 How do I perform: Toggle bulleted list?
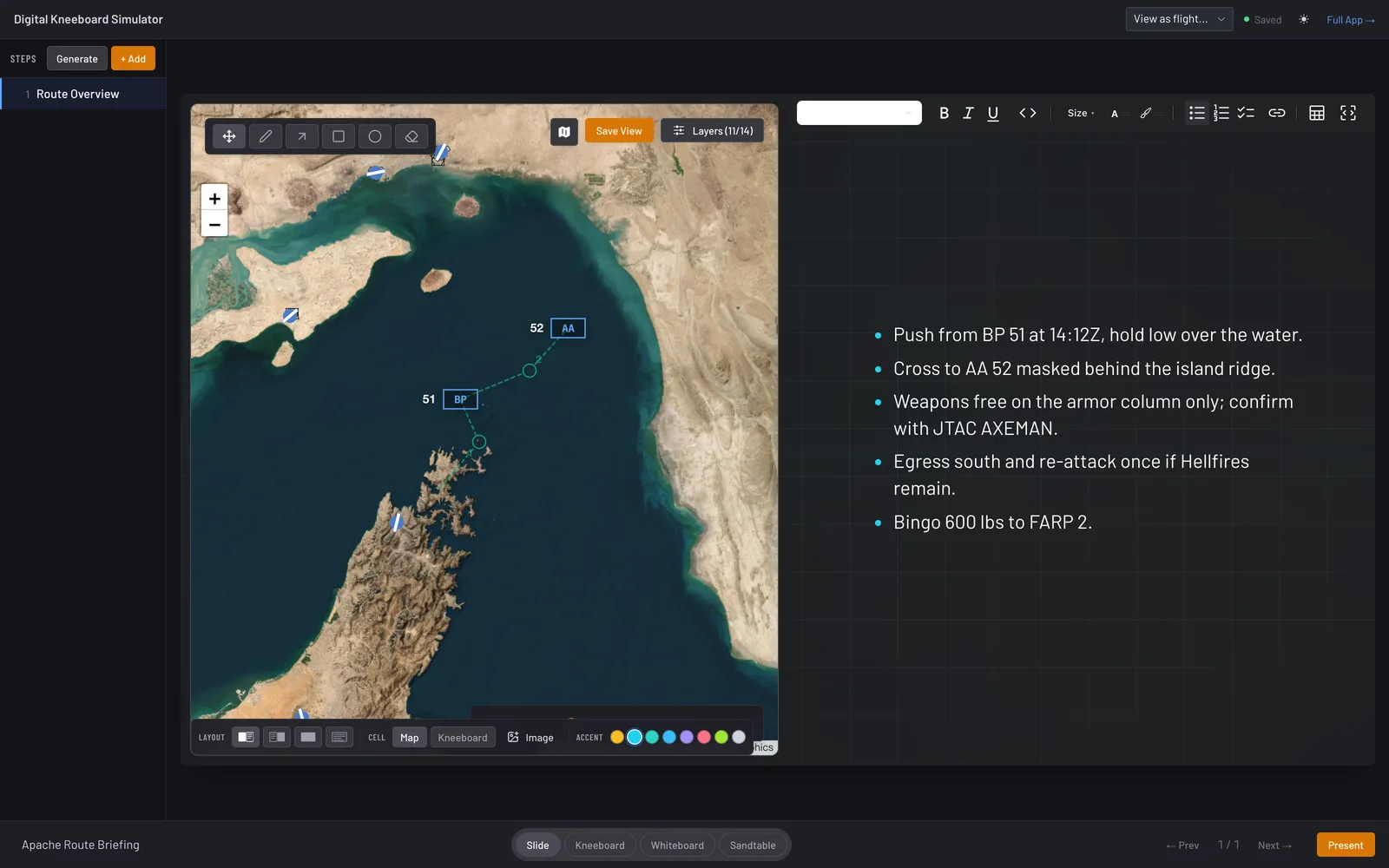click(x=1197, y=113)
